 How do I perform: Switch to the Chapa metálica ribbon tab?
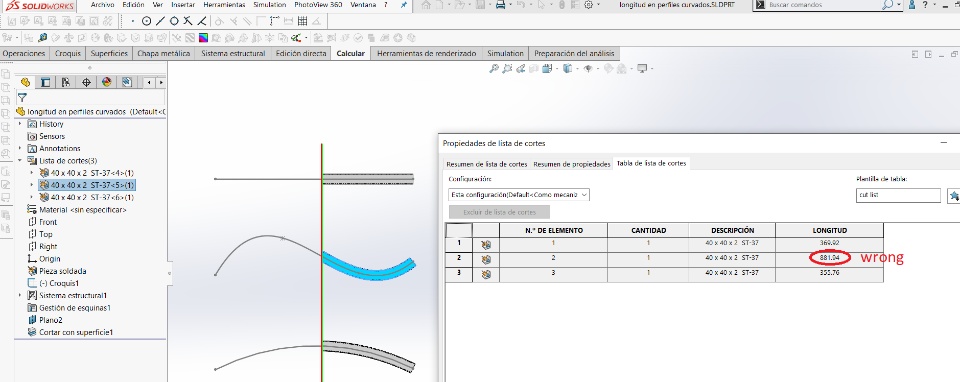(x=163, y=53)
